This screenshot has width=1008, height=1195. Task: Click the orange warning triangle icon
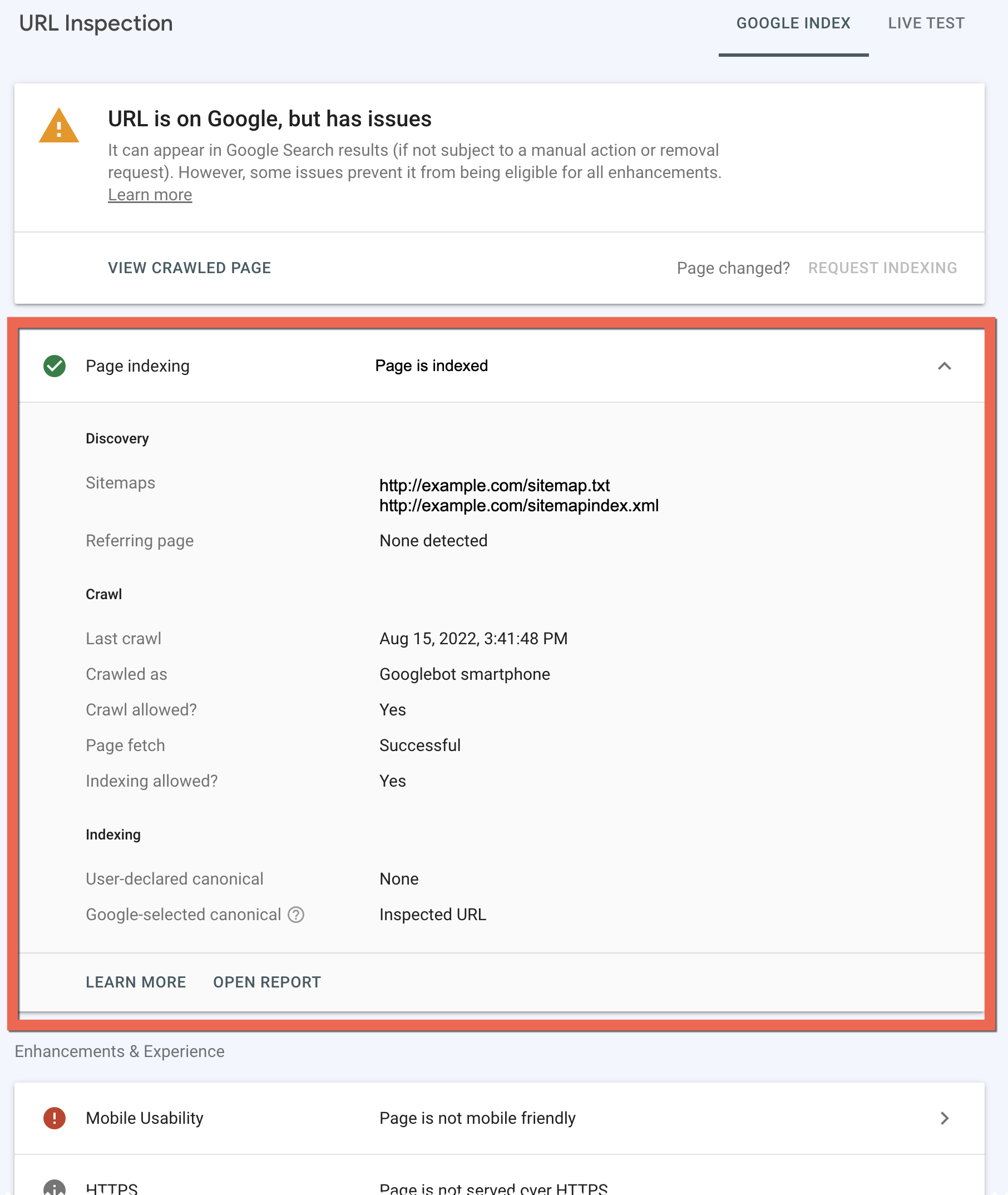58,126
